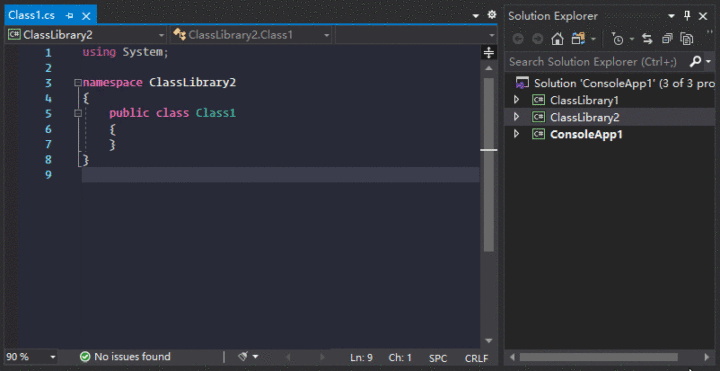Click next issue arrow in status strip
Image resolution: width=720 pixels, height=371 pixels.
[x=322, y=357]
